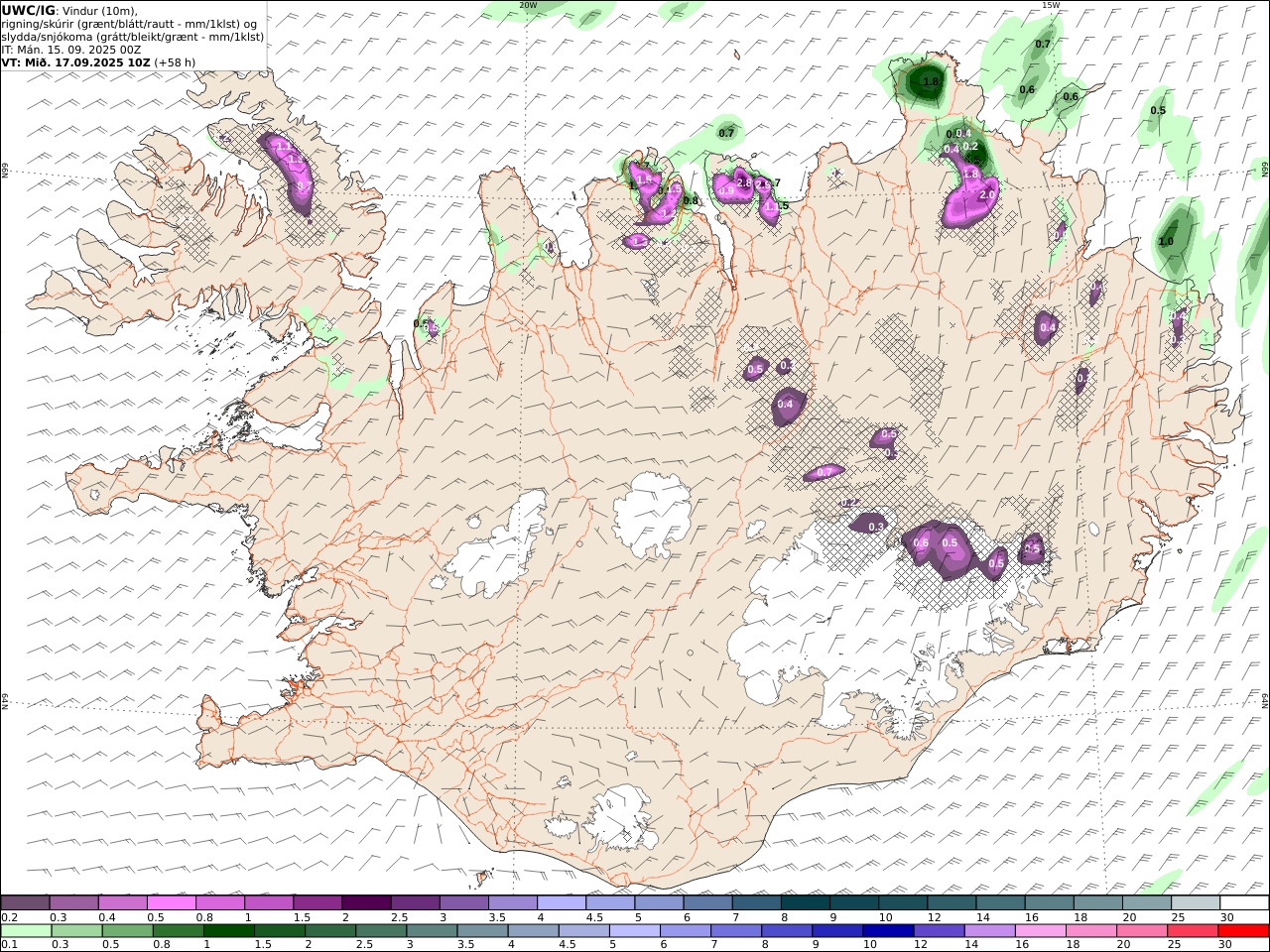Click the medium green 0.5 rain legend swatch

(127, 930)
